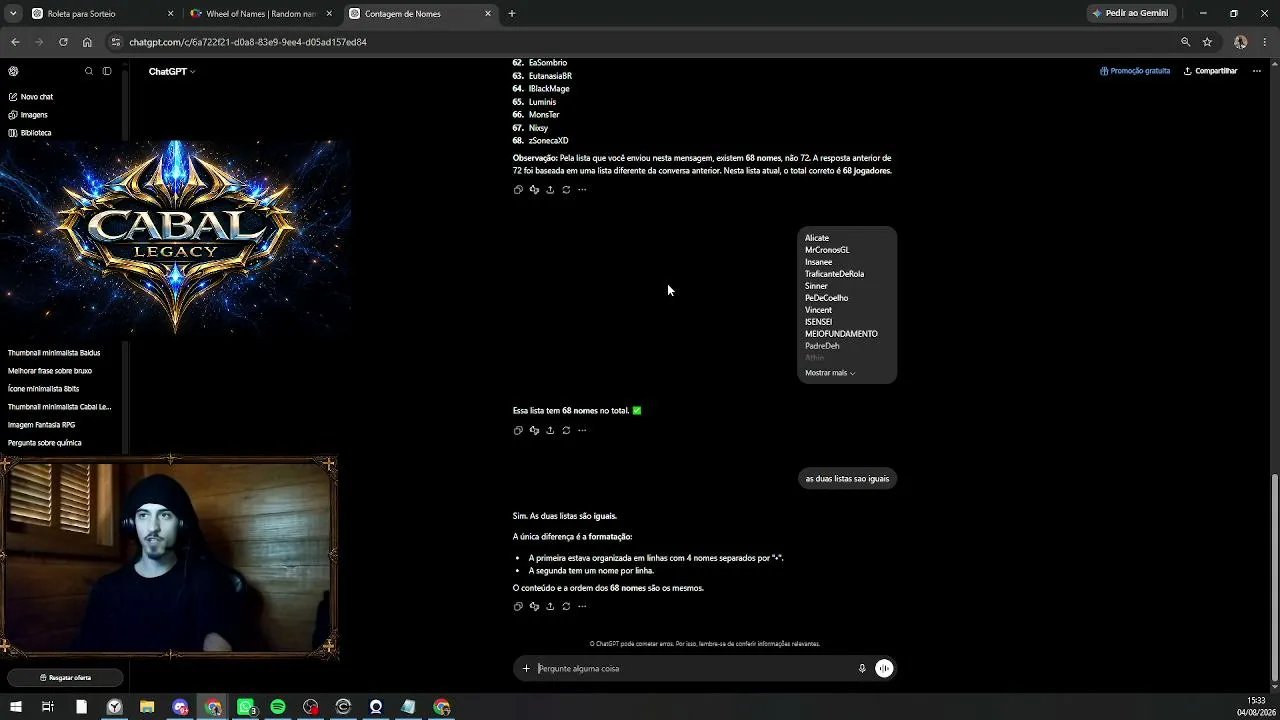Regenerate the response ending in 68 jogadores

pos(566,190)
